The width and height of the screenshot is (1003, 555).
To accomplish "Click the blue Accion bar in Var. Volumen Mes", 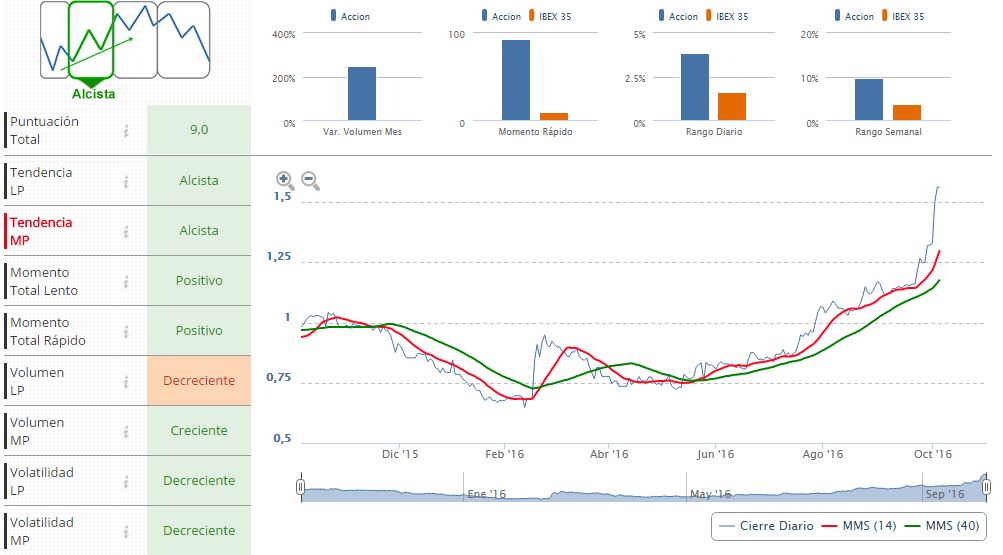I will pos(362,94).
